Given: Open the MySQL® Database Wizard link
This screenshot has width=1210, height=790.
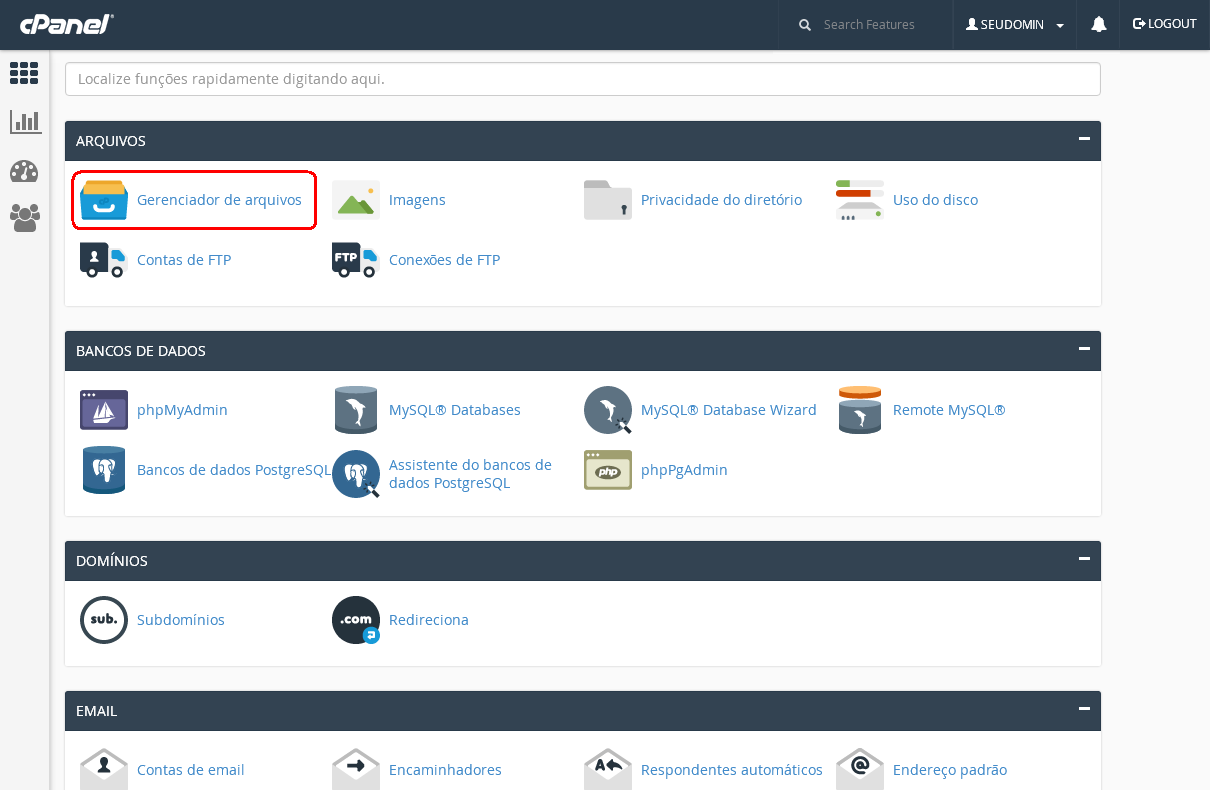Looking at the screenshot, I should pos(729,410).
